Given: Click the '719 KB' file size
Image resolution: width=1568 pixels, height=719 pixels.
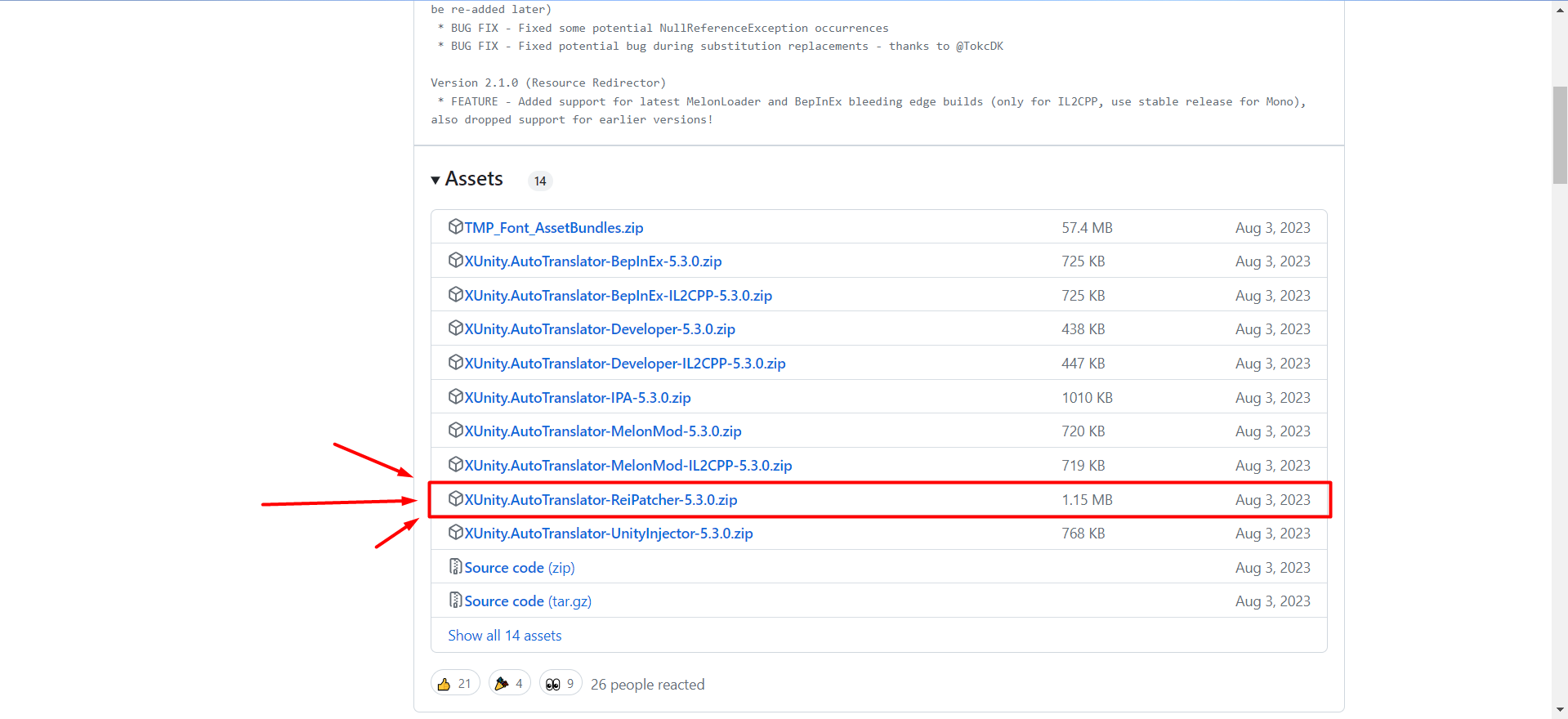Looking at the screenshot, I should tap(1083, 466).
